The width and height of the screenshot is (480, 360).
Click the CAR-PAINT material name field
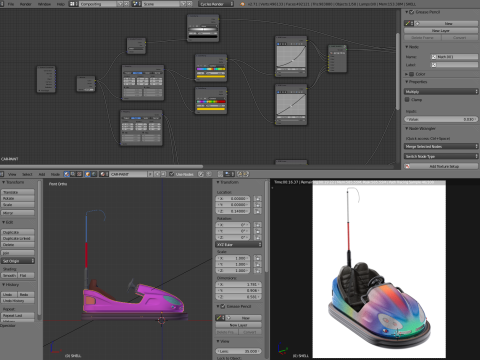point(128,174)
